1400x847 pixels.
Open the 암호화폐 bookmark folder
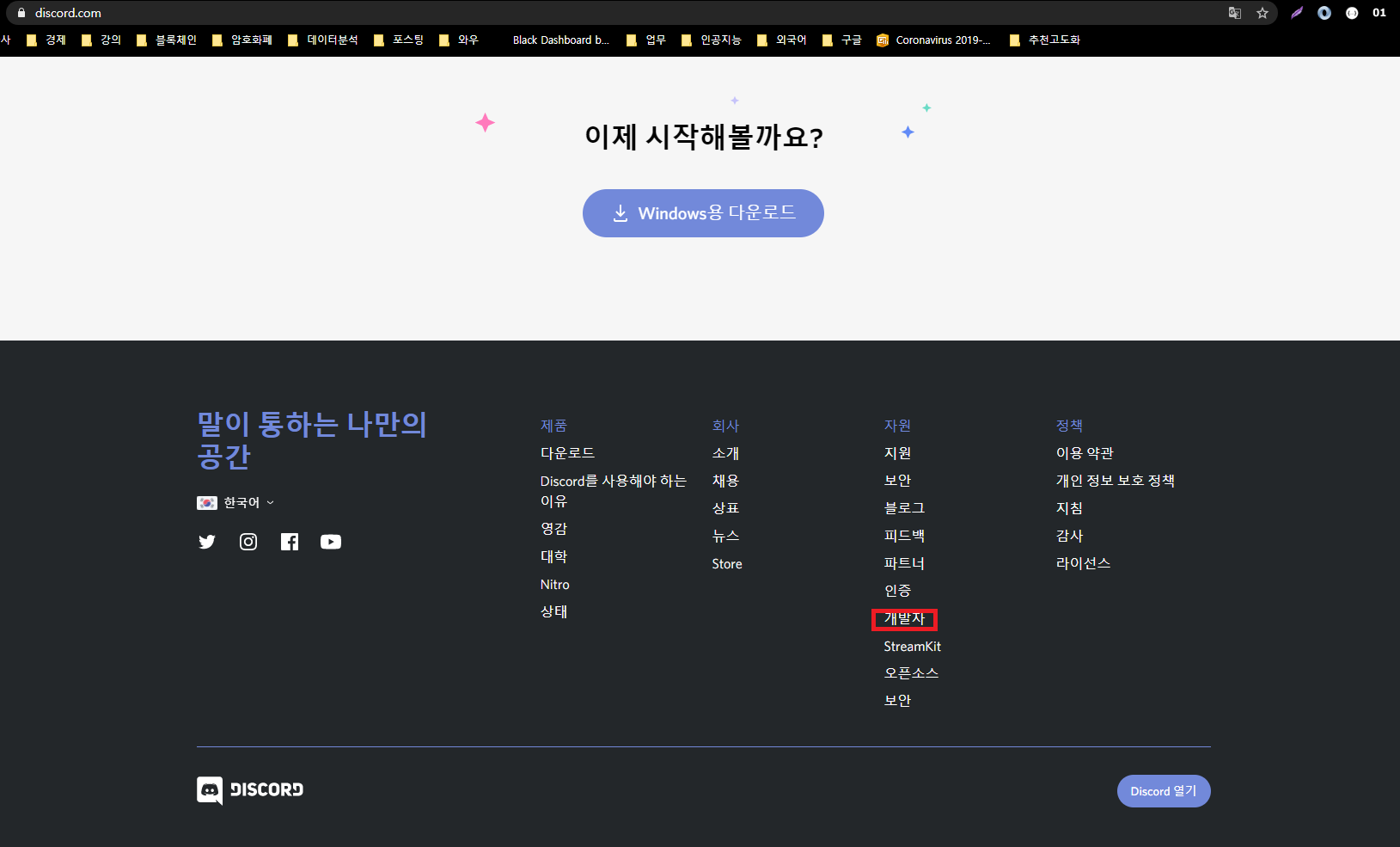point(242,40)
